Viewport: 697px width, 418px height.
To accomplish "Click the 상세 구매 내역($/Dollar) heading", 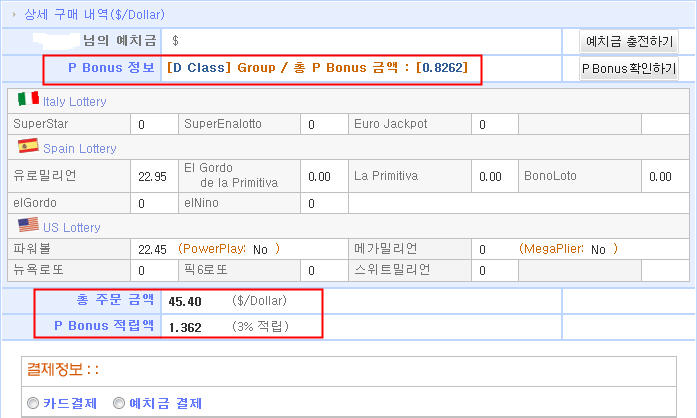I will pos(94,15).
